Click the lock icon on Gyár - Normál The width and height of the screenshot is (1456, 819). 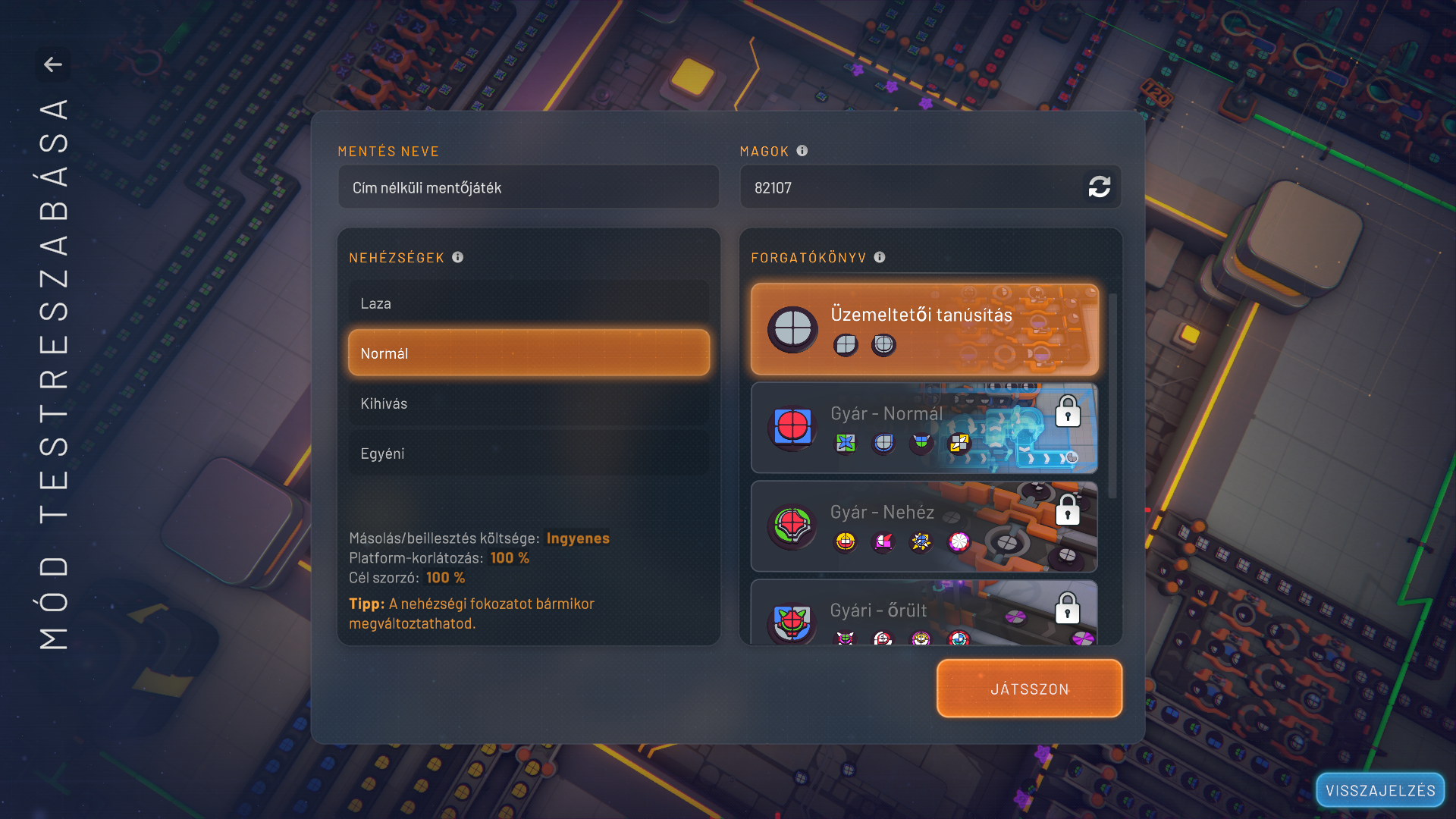point(1068,413)
